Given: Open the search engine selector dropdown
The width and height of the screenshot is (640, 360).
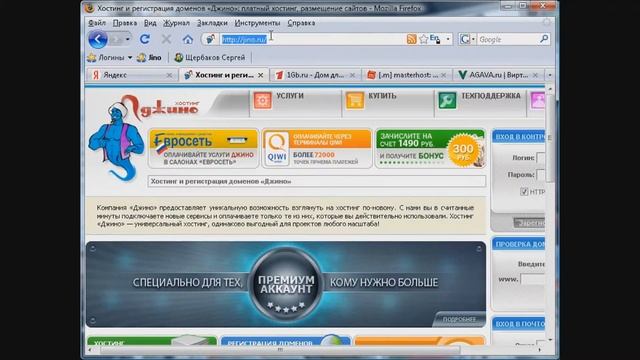Looking at the screenshot, I should coord(473,39).
